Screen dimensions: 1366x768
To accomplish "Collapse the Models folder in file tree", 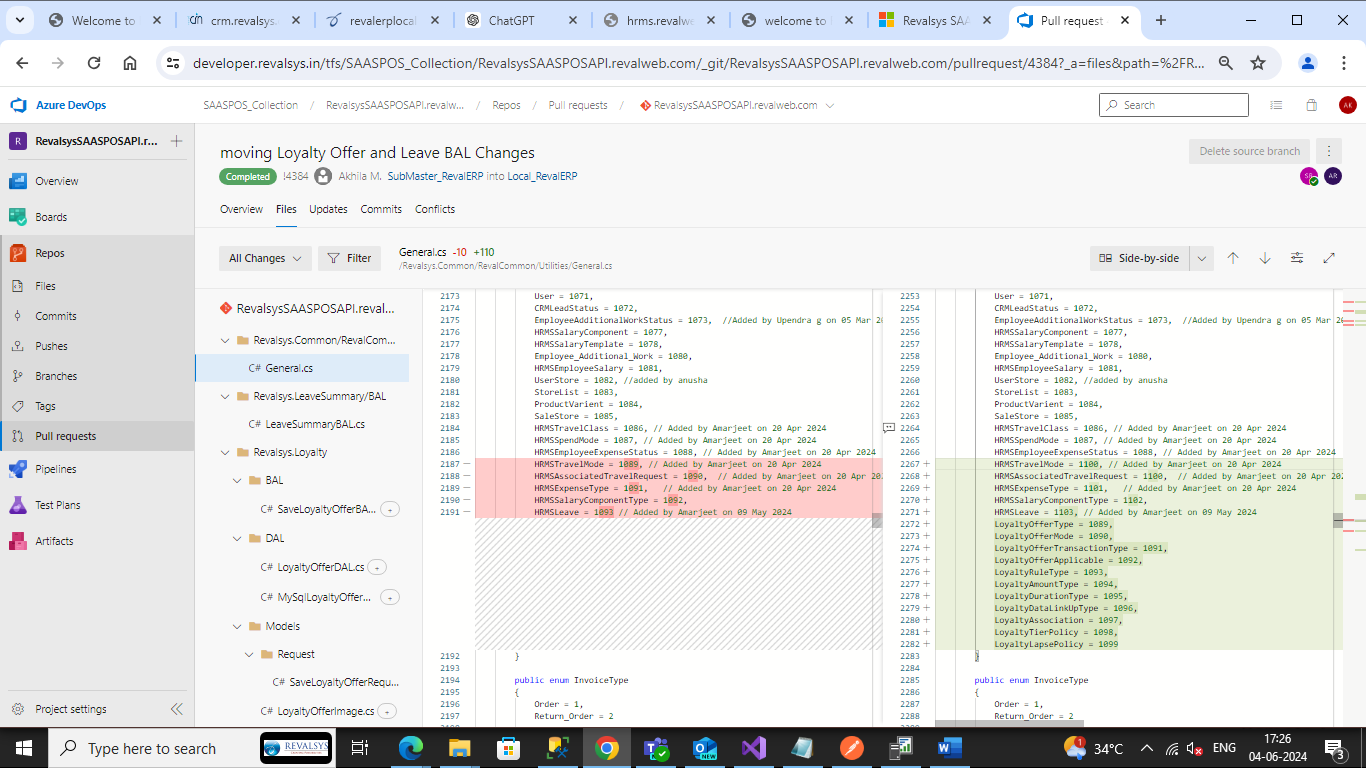I will point(238,626).
